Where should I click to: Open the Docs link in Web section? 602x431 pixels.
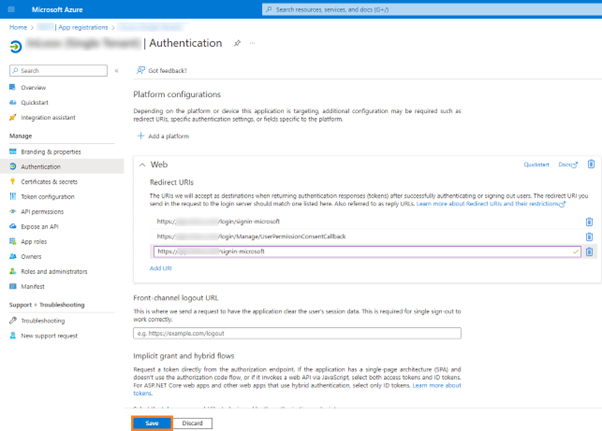coord(567,165)
